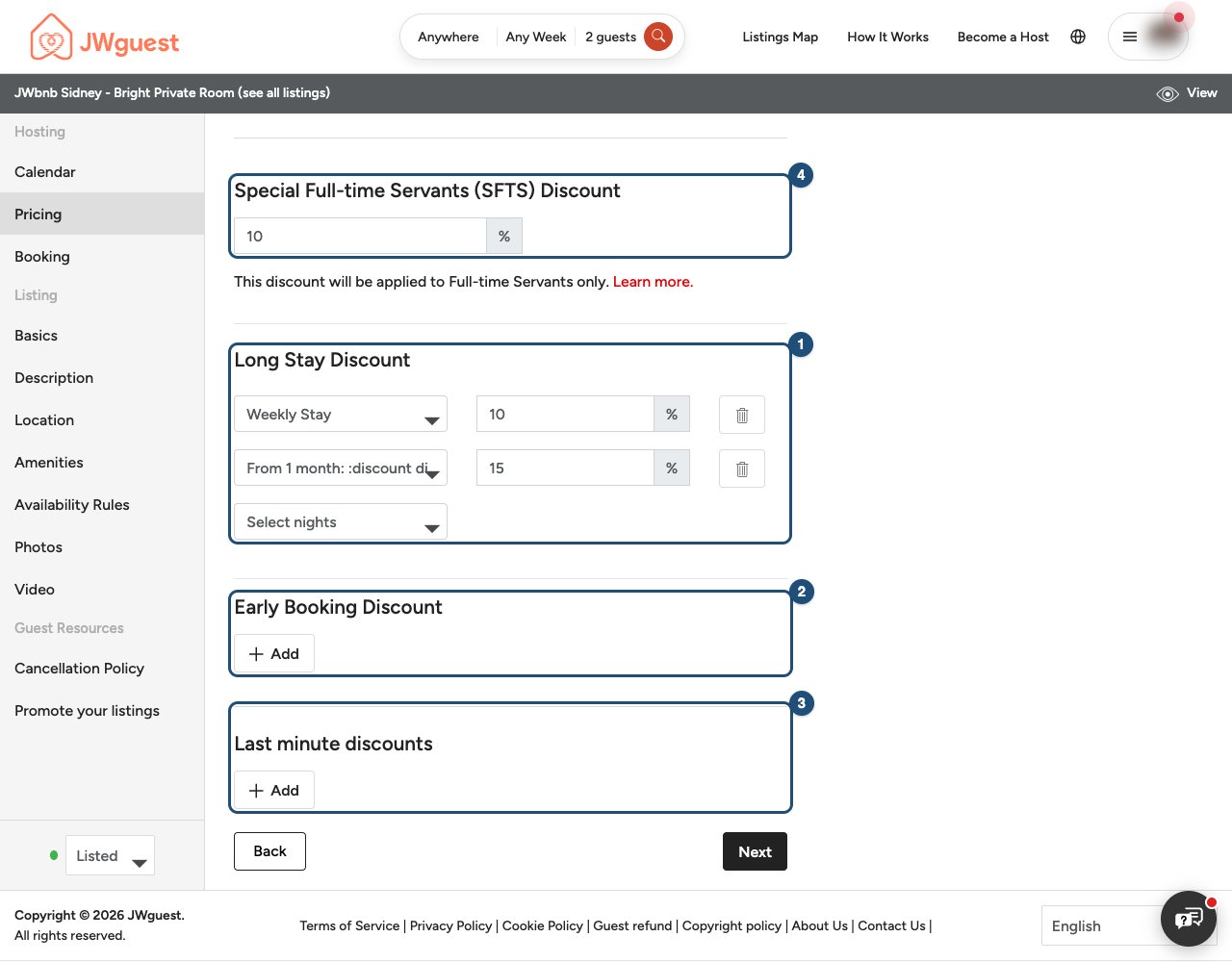
Task: Open Photos in the sidebar
Action: click(102, 547)
